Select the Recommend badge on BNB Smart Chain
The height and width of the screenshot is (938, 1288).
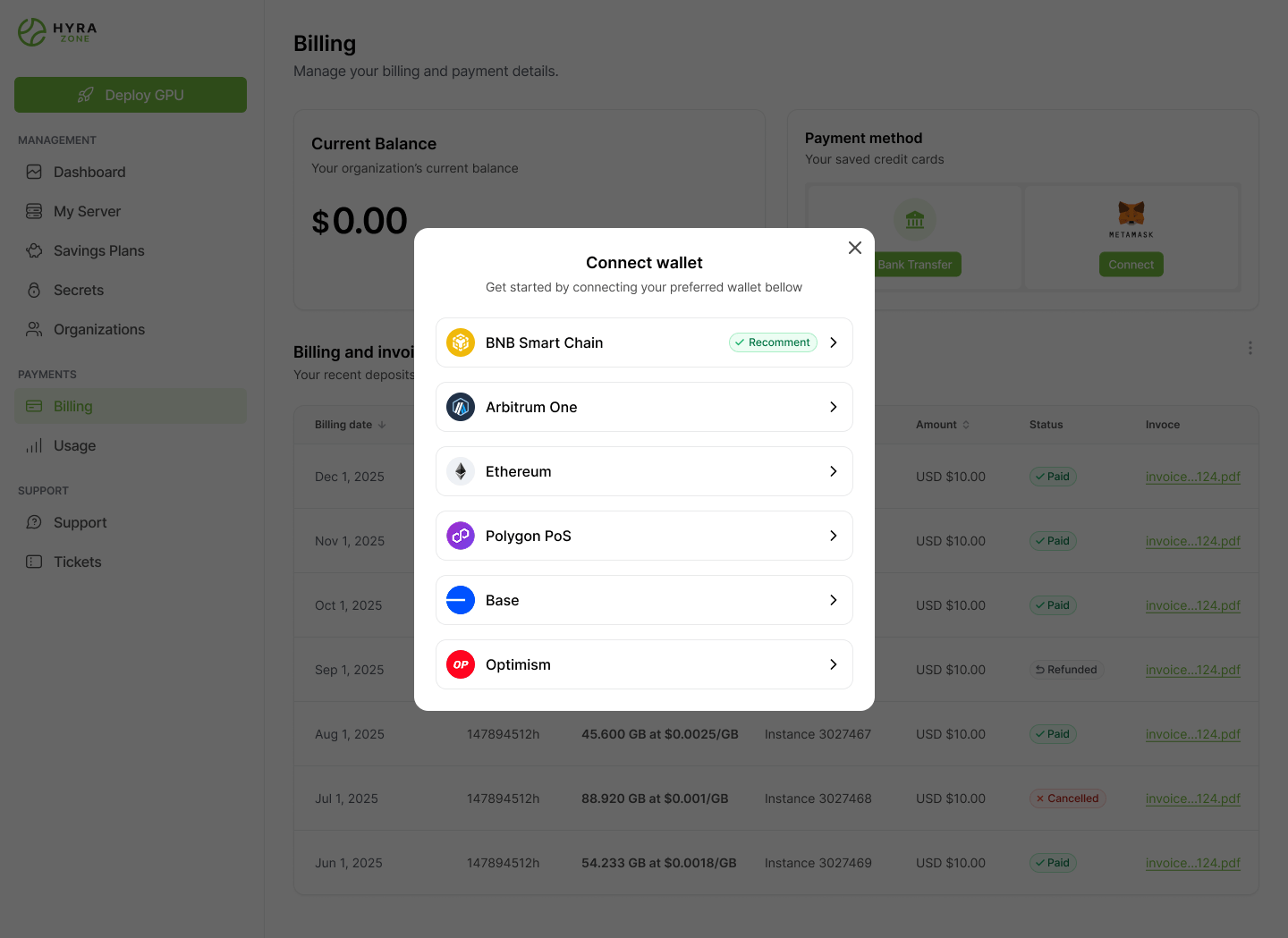click(x=773, y=342)
